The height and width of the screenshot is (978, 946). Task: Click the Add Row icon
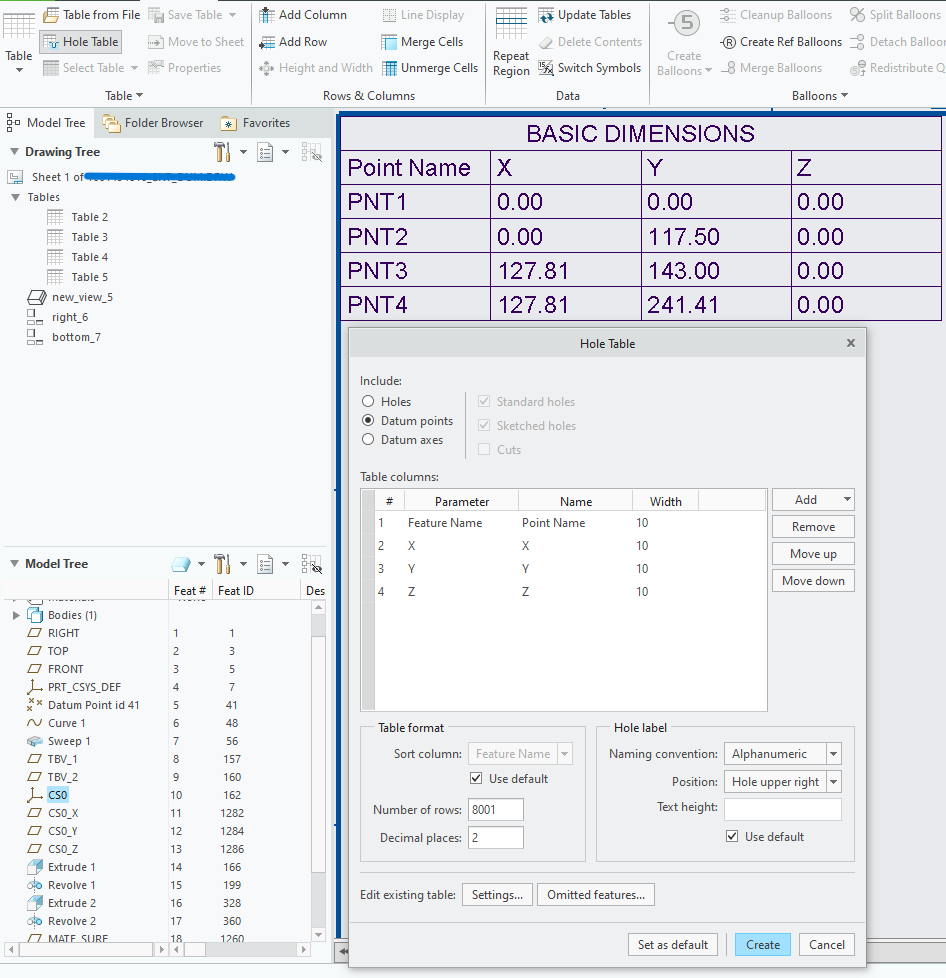pyautogui.click(x=267, y=42)
